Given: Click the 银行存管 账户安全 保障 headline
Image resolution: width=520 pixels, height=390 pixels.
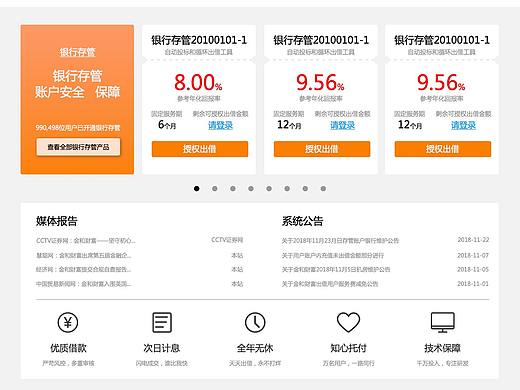Looking at the screenshot, I should coord(77,84).
